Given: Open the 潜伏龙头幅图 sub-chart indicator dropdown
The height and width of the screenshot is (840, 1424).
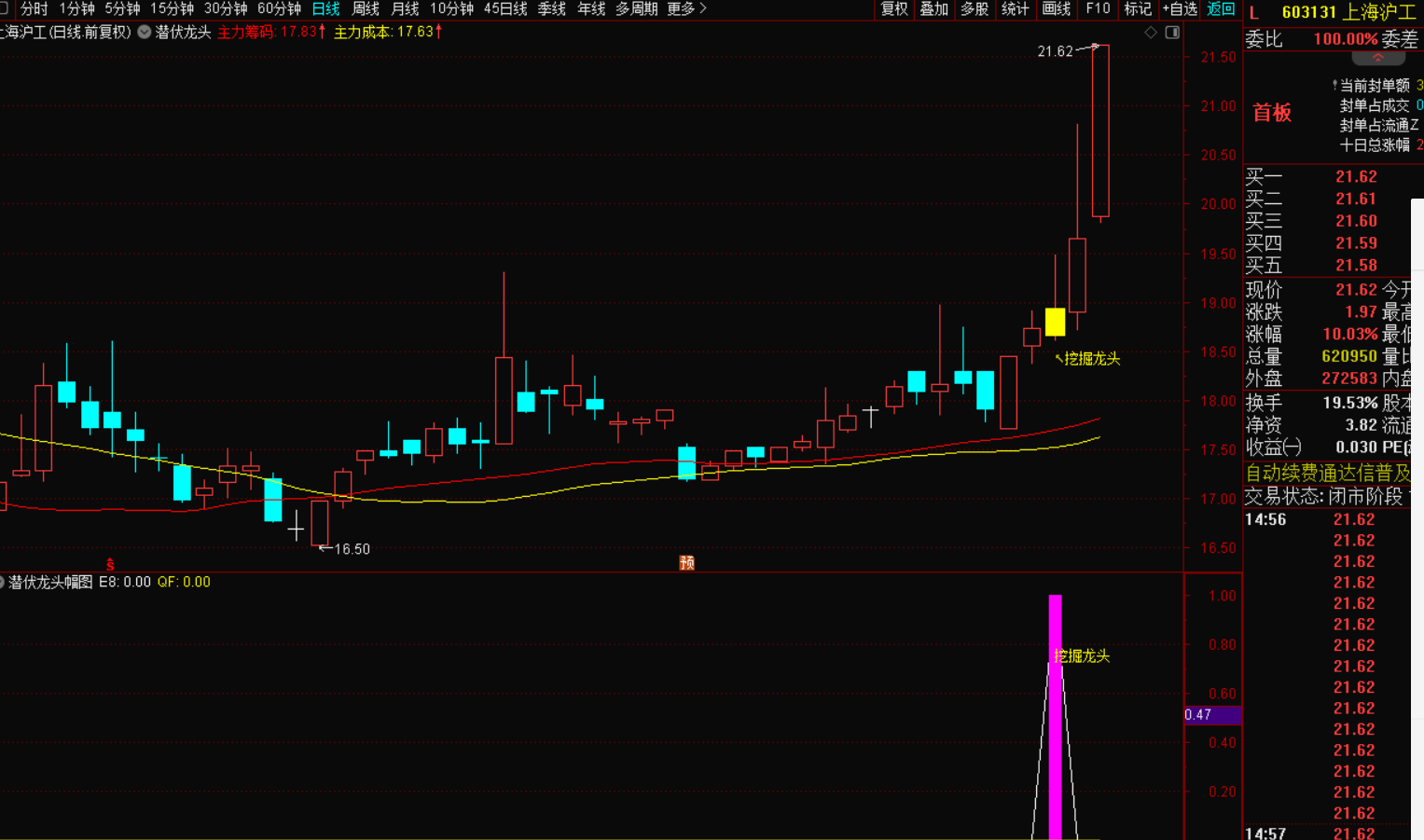Looking at the screenshot, I should coord(3,582).
